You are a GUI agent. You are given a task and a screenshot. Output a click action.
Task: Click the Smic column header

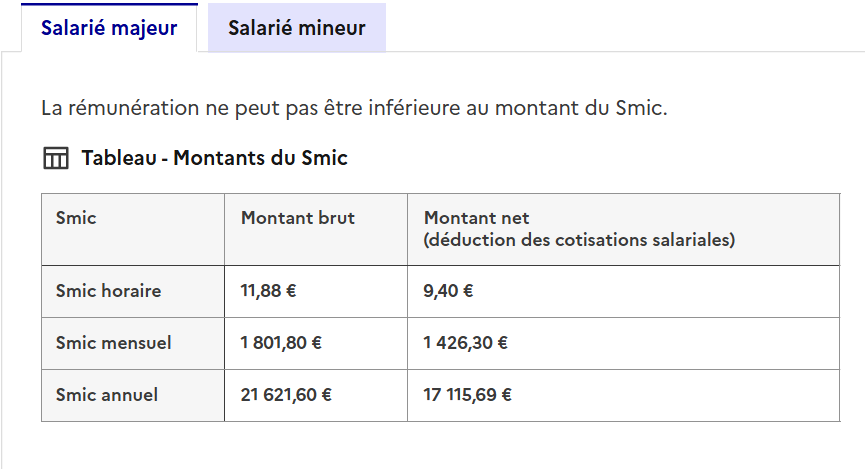[x=133, y=230]
